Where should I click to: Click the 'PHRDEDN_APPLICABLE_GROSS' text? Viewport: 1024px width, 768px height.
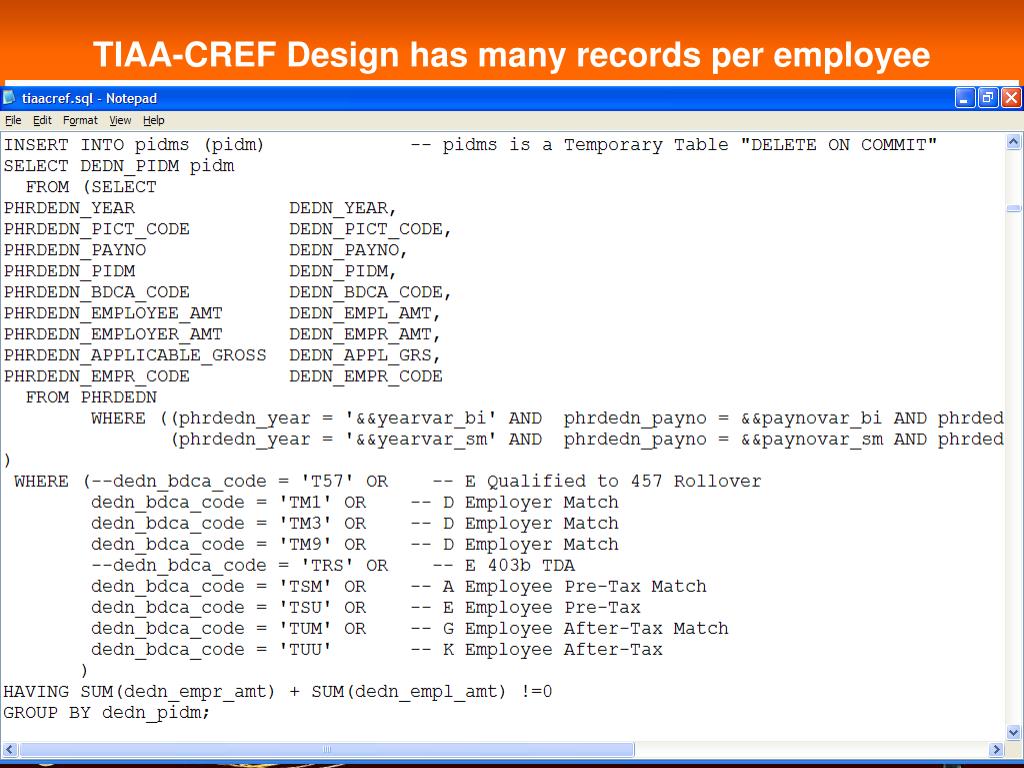[135, 355]
